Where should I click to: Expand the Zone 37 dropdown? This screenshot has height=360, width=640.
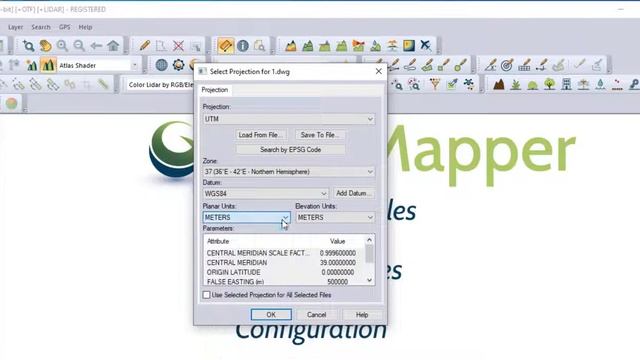tap(289, 172)
